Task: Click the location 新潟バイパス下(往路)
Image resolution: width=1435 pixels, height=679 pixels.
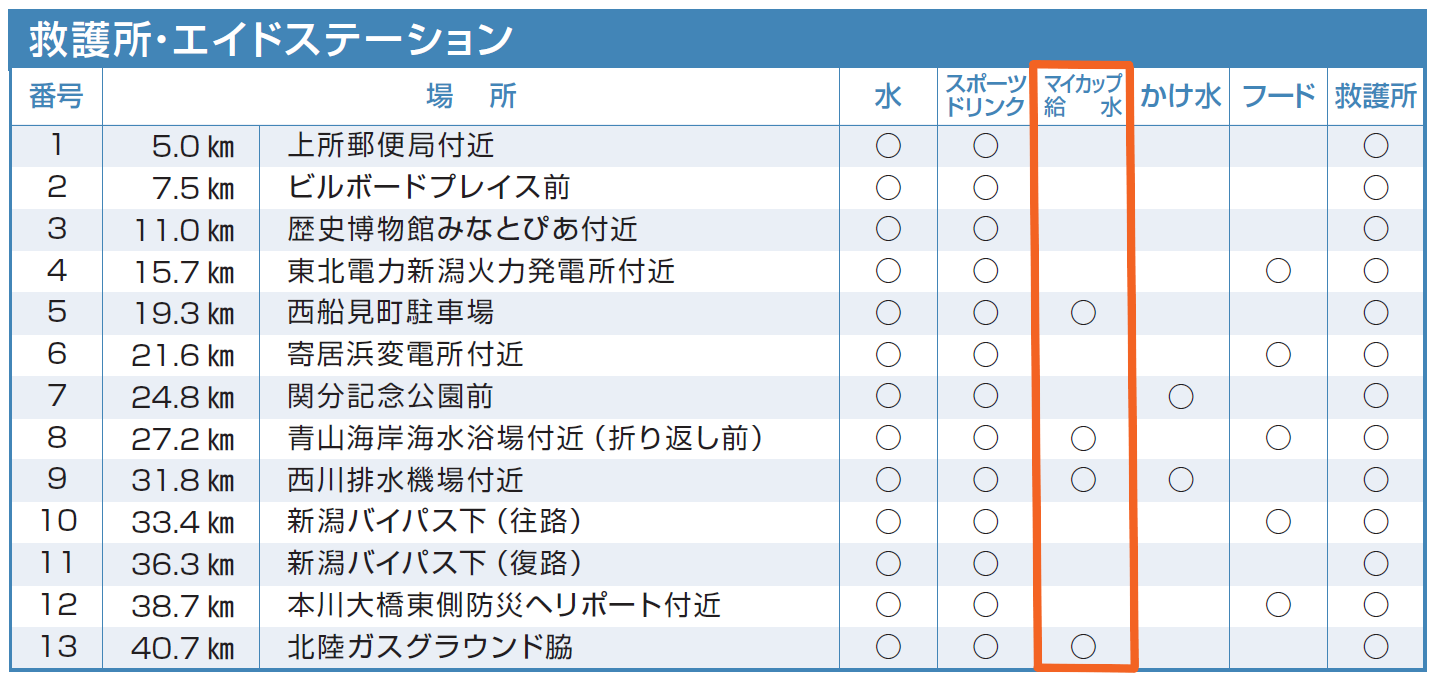Action: point(434,522)
